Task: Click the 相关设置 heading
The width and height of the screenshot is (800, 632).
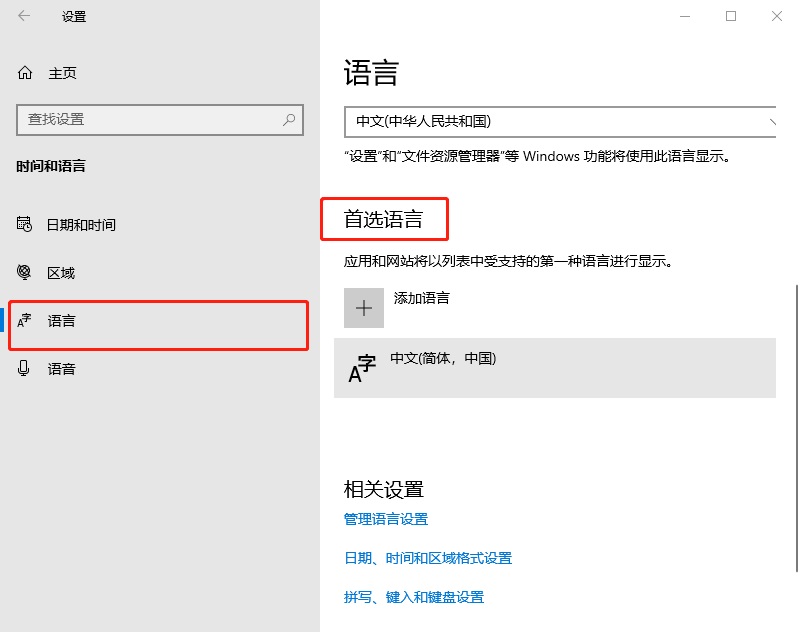Action: point(383,489)
